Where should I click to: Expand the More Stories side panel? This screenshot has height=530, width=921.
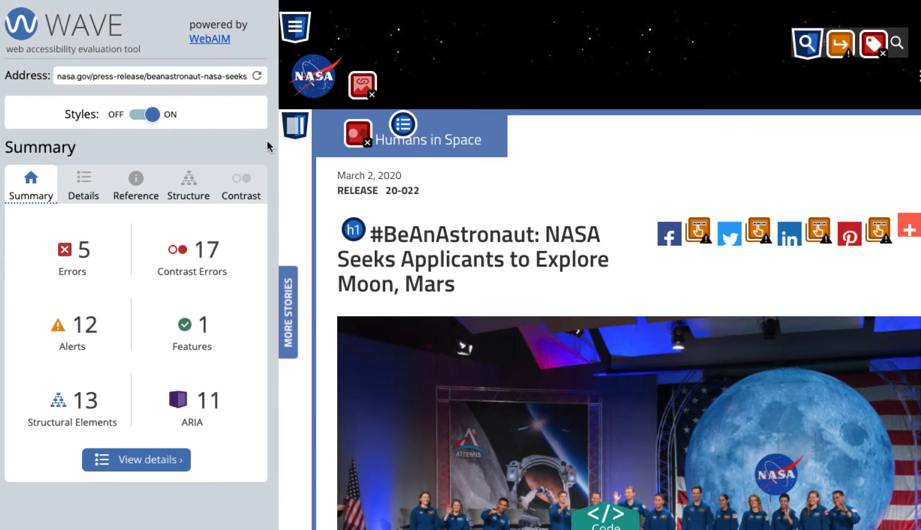[x=288, y=312]
